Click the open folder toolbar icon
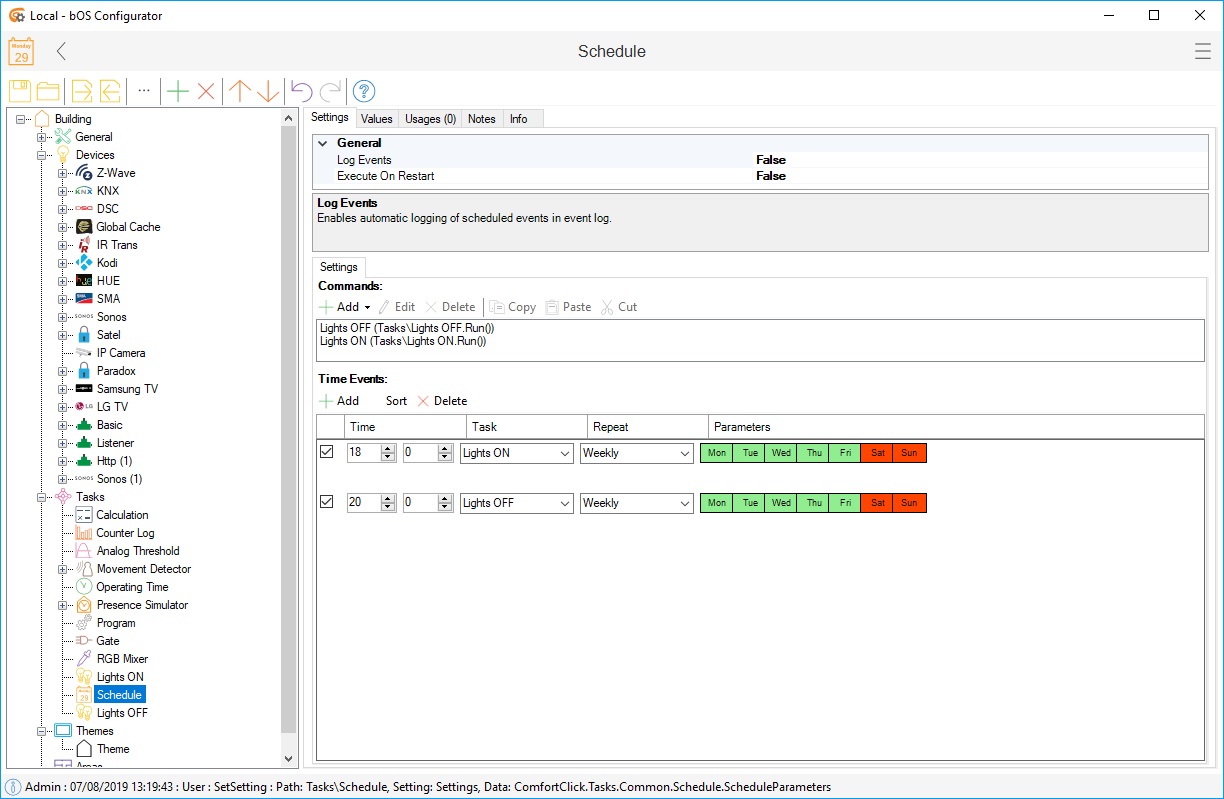Image resolution: width=1224 pixels, height=799 pixels. [x=47, y=91]
